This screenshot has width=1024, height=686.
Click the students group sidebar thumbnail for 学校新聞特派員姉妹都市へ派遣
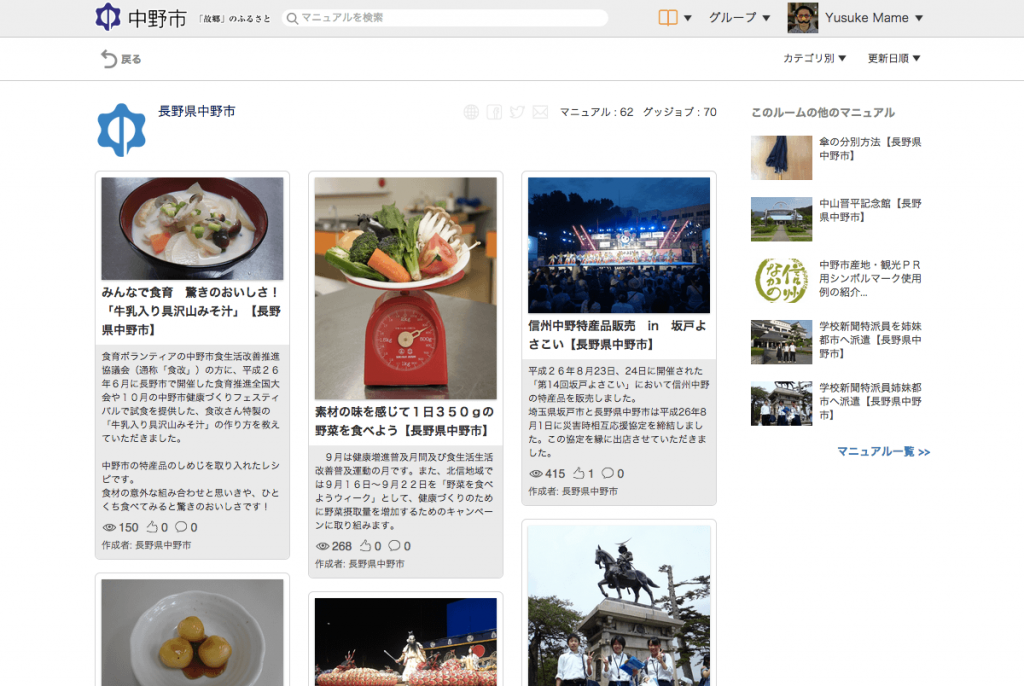click(781, 403)
